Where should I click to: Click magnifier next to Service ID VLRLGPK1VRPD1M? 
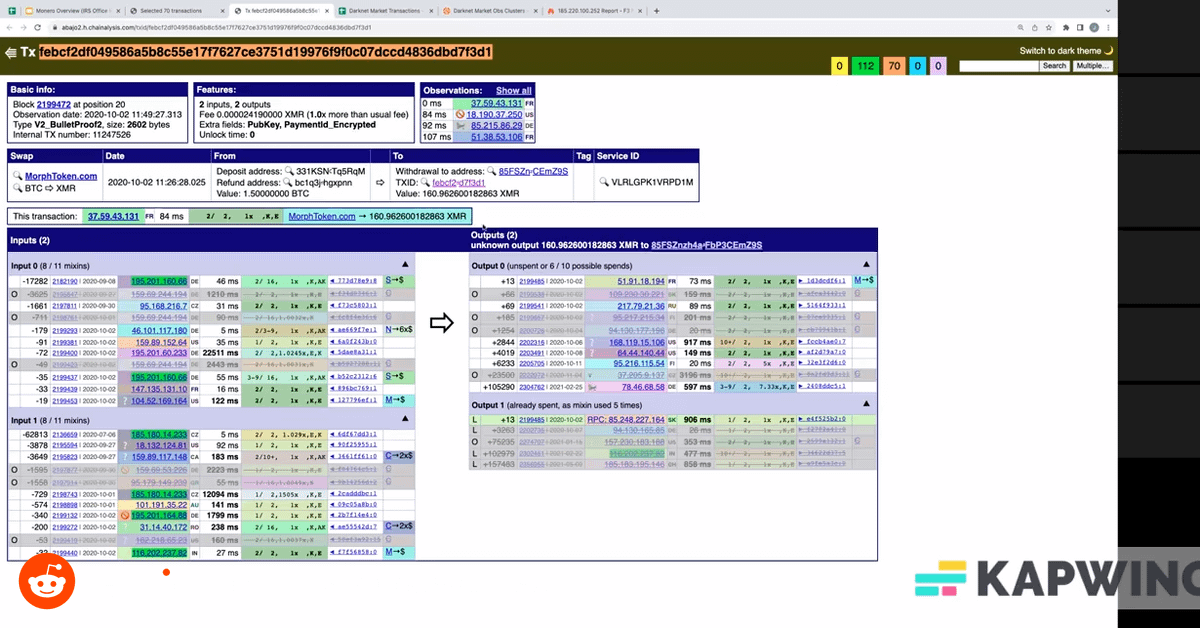pyautogui.click(x=601, y=183)
